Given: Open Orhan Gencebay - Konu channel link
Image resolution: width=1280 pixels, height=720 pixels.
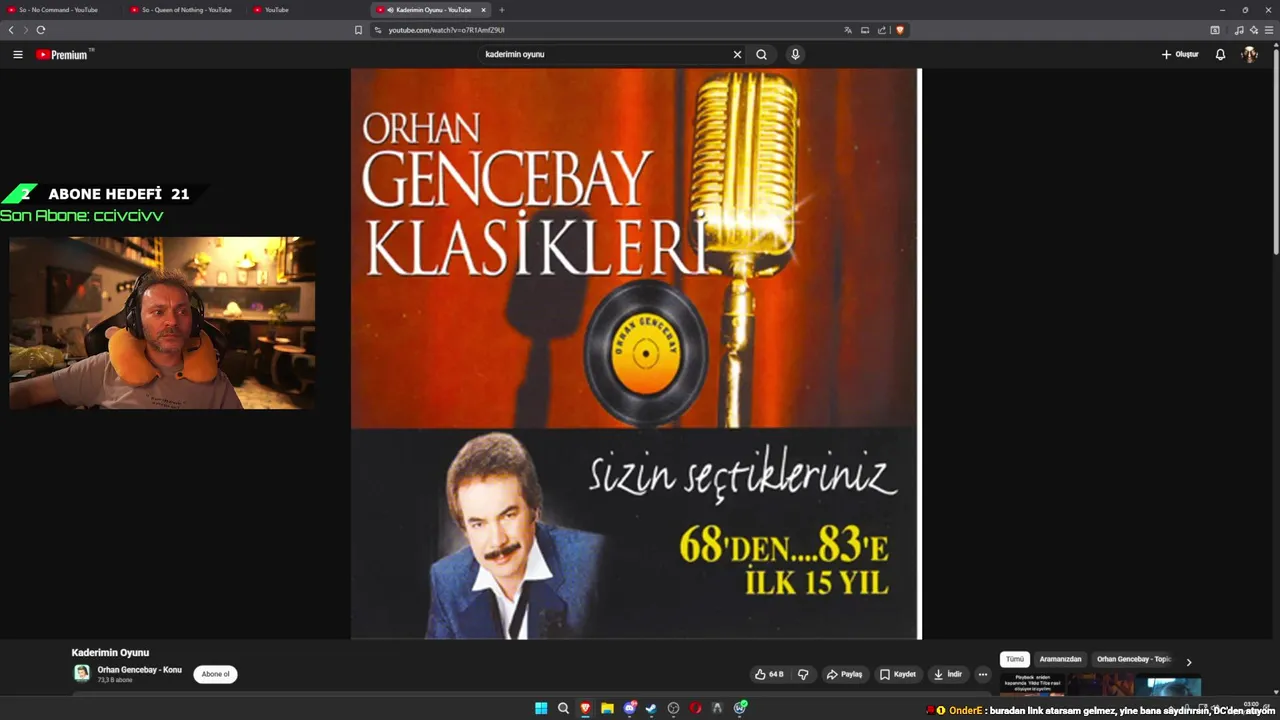Looking at the screenshot, I should click(x=139, y=669).
